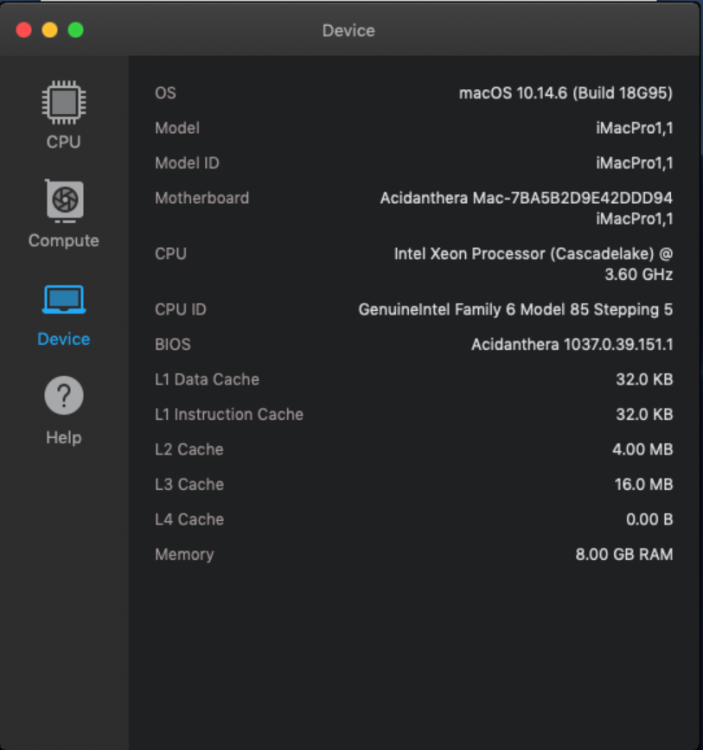Select GenuineIntel Family 6 Model 85 value
703x750 pixels.
pos(516,309)
